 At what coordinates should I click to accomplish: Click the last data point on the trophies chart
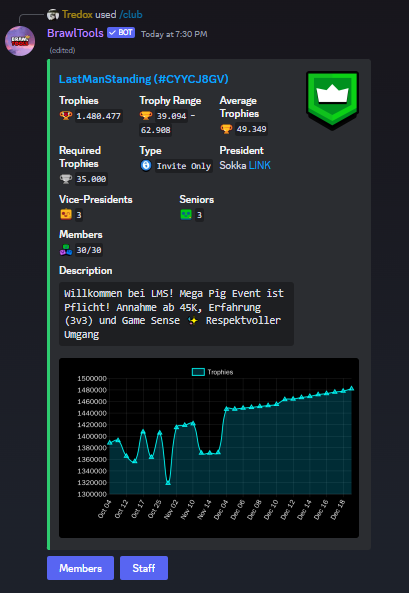click(351, 388)
